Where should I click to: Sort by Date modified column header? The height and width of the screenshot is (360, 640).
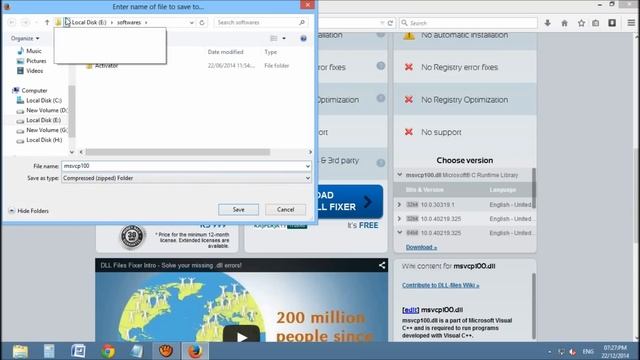pos(225,52)
